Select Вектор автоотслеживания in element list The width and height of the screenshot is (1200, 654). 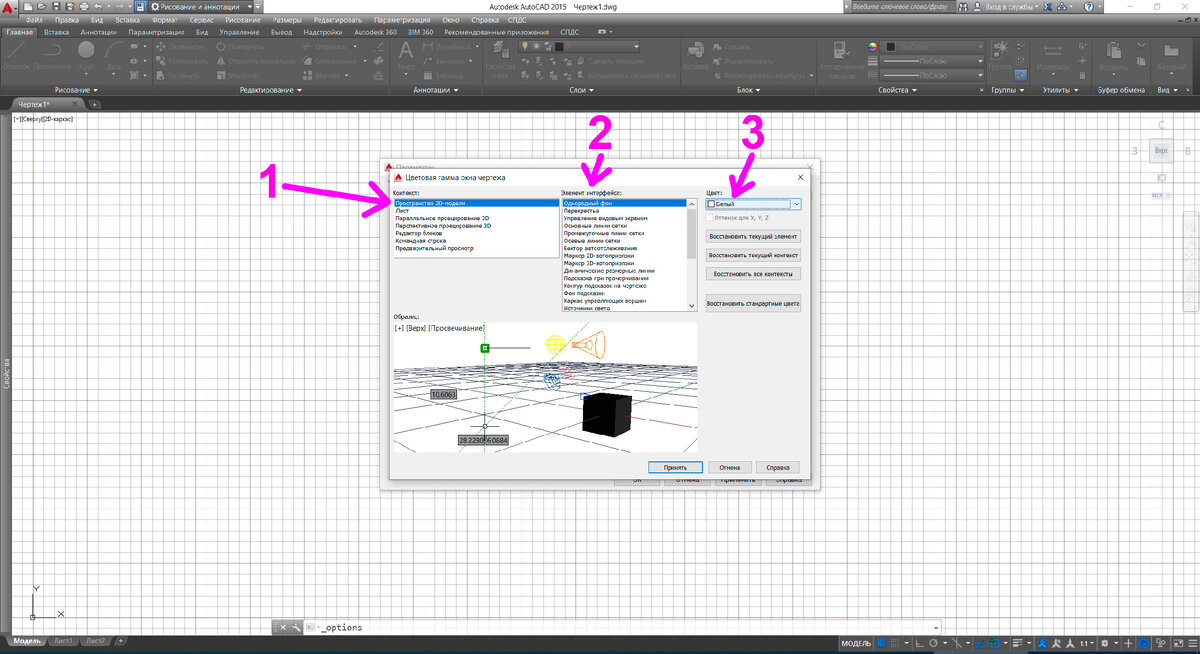tap(598, 247)
